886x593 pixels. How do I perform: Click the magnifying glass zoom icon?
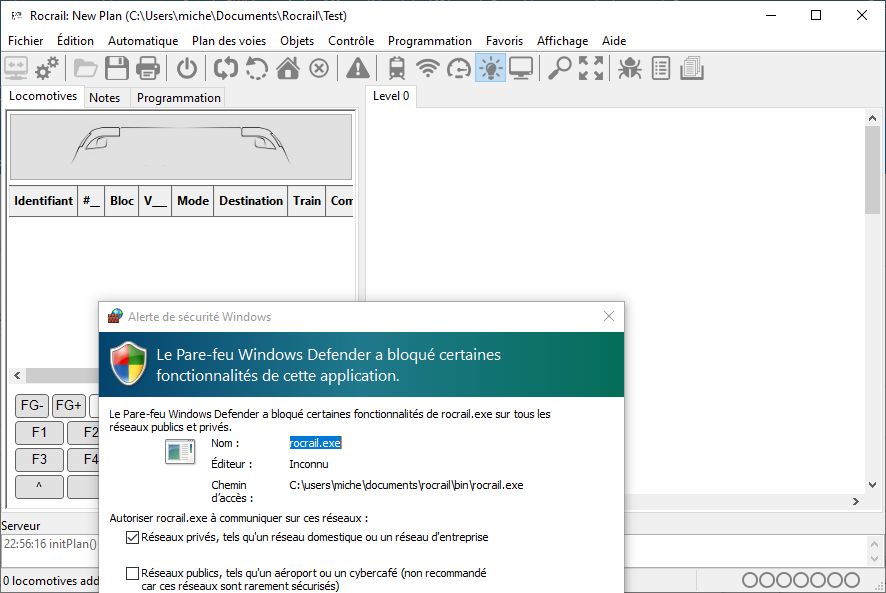coord(559,68)
